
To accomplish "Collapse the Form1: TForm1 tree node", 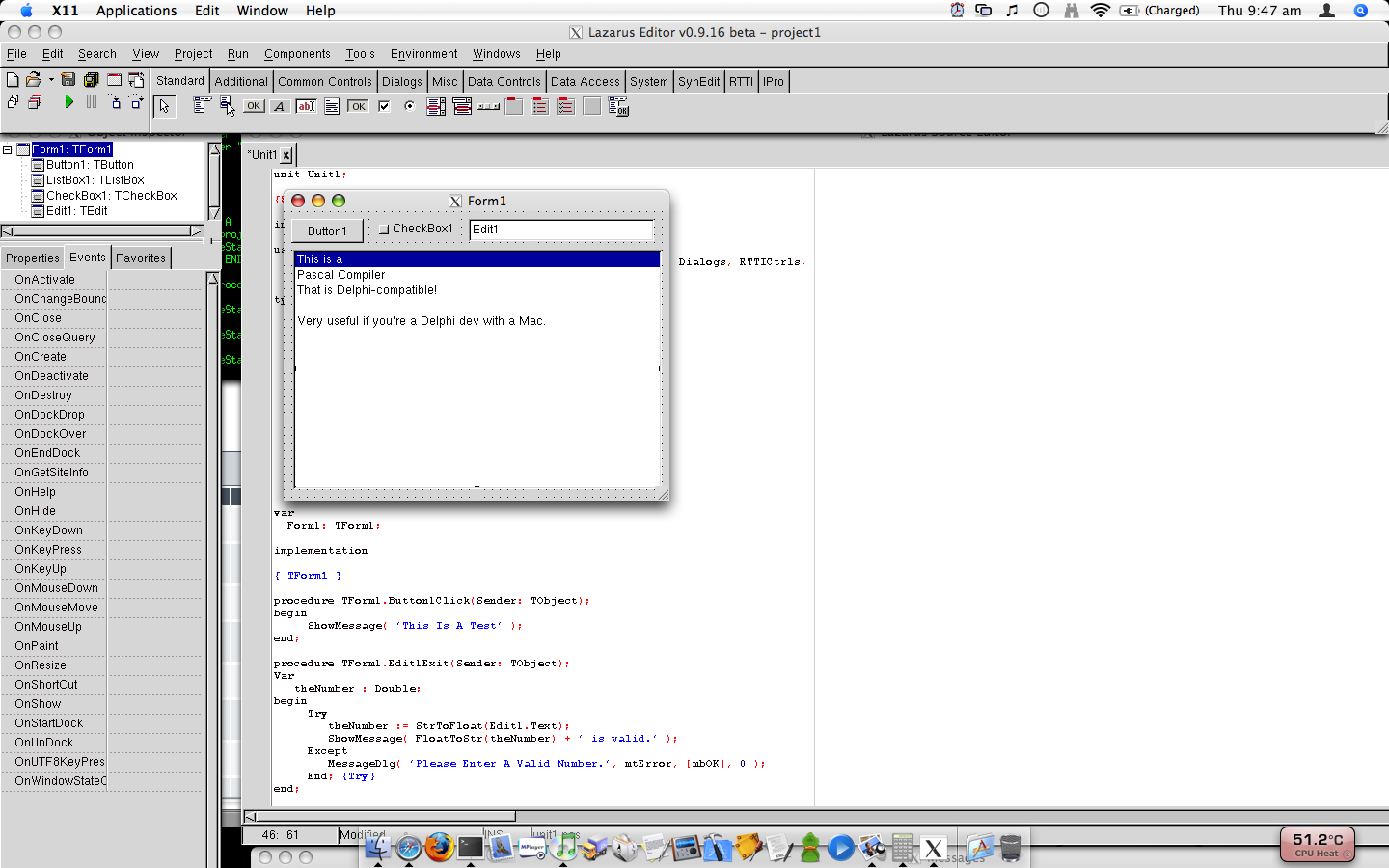I will click(7, 149).
